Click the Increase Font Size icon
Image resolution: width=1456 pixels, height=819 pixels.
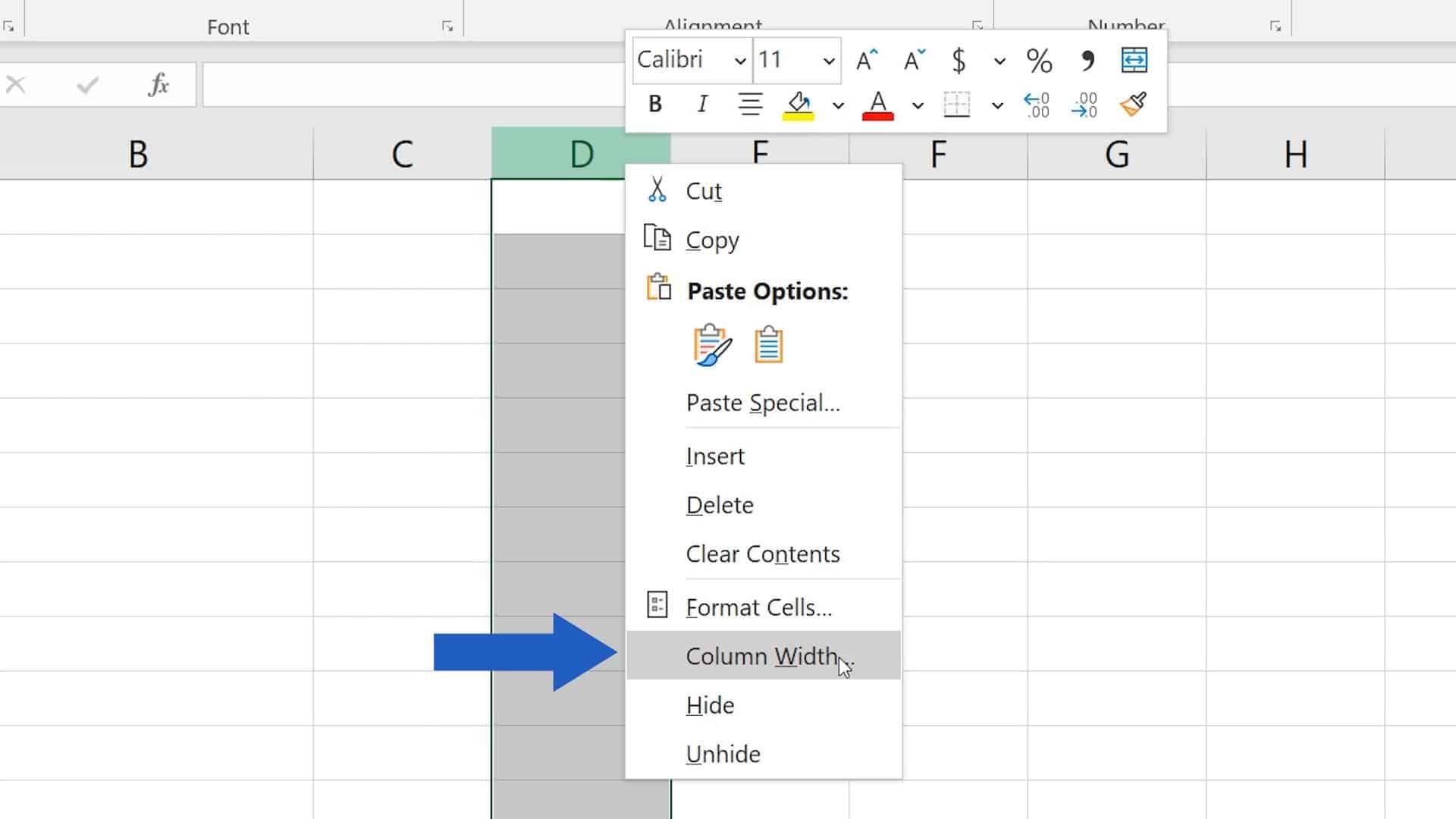pos(867,59)
